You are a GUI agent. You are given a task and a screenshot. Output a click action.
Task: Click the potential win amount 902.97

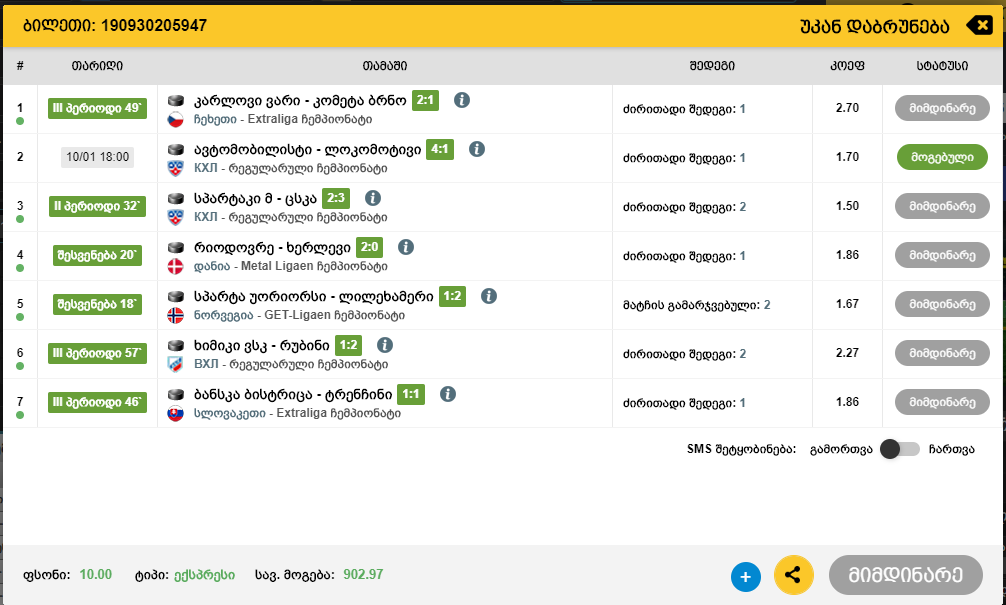coord(363,574)
